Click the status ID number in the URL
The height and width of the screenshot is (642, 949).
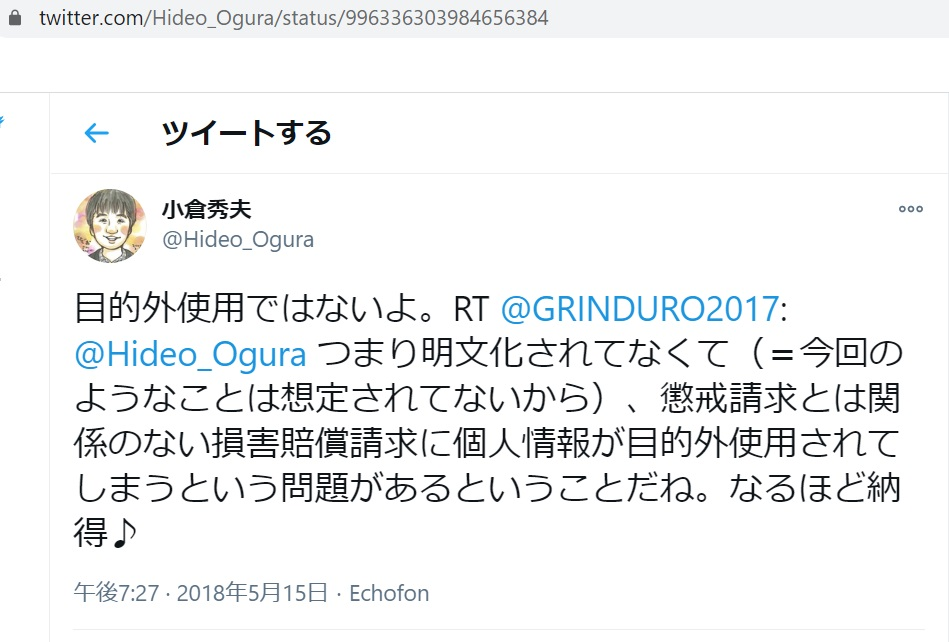(x=447, y=18)
